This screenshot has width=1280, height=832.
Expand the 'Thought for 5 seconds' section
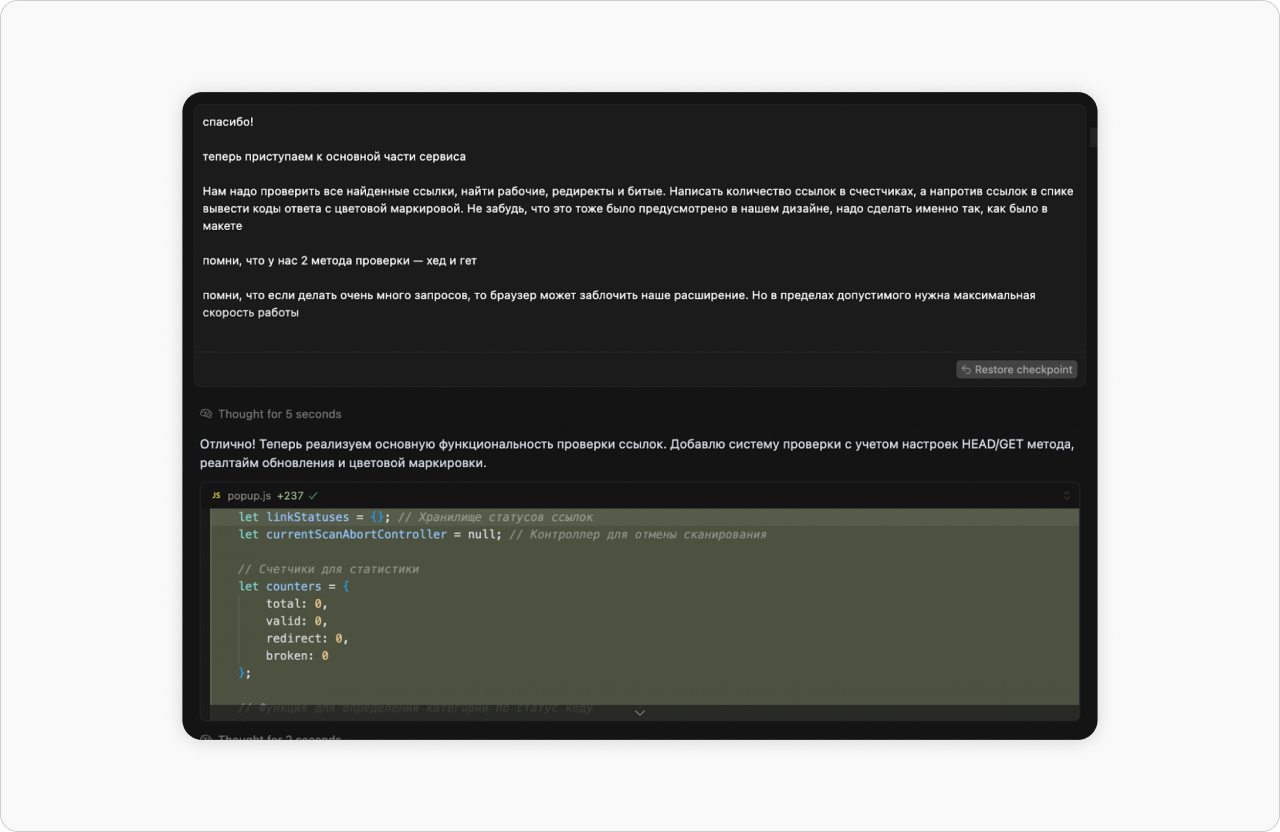[270, 414]
